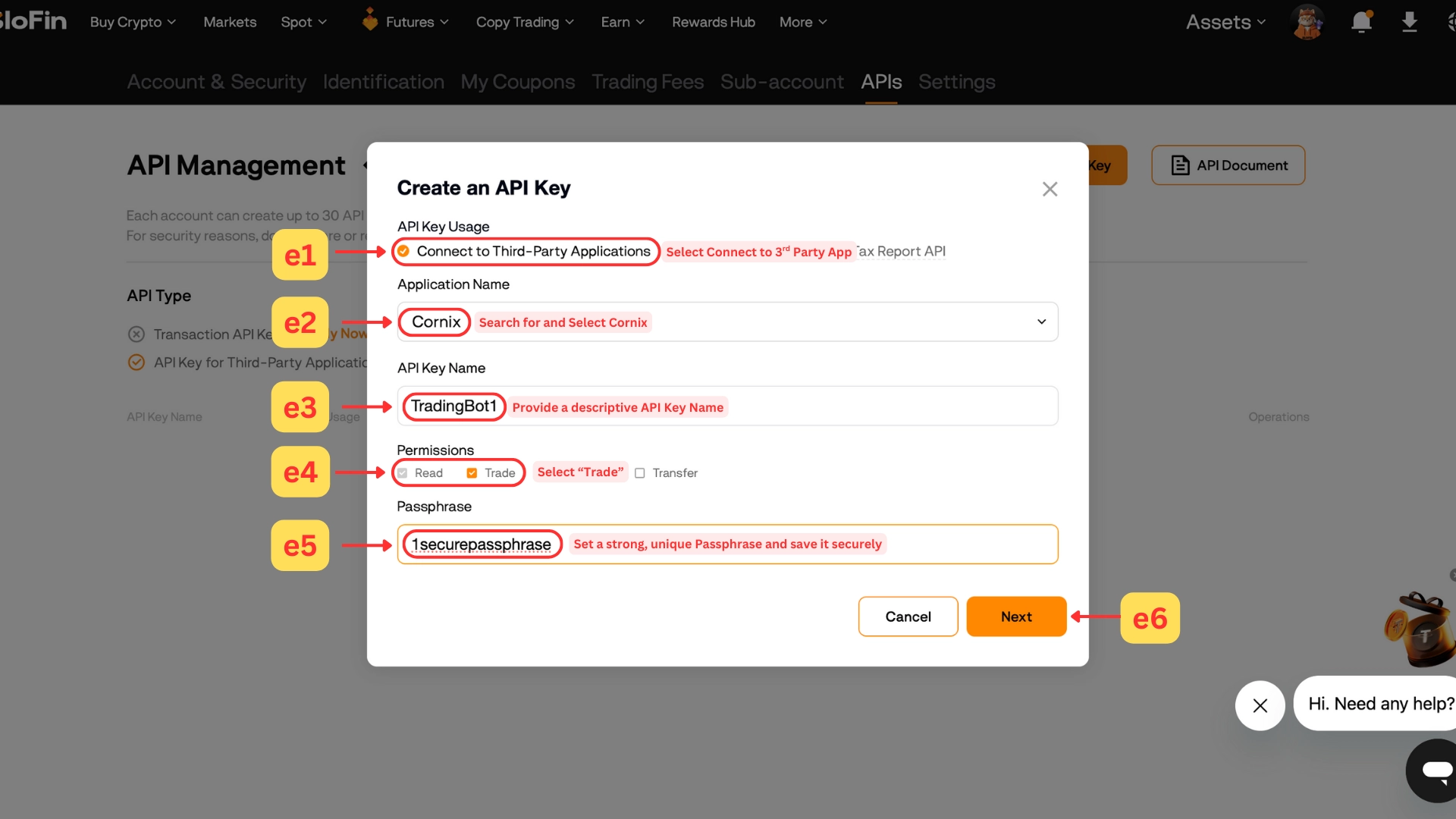Viewport: 1456px width, 819px height.
Task: Click the API Document icon button
Action: pyautogui.click(x=1228, y=165)
